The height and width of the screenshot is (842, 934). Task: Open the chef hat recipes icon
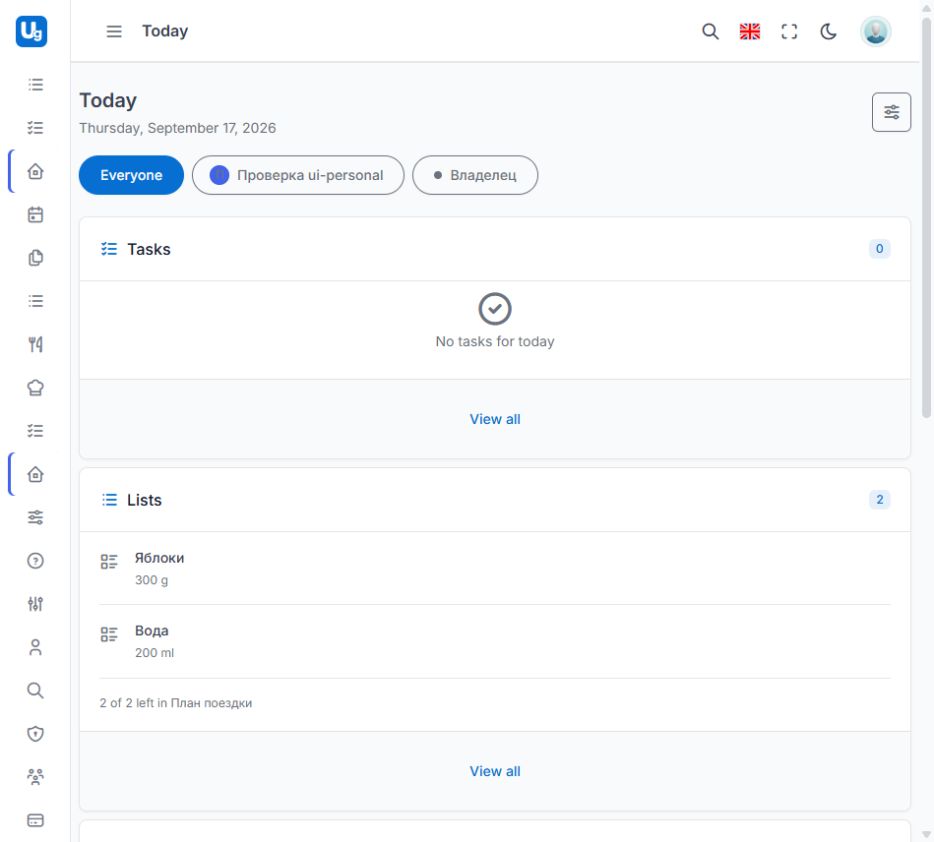click(x=35, y=388)
